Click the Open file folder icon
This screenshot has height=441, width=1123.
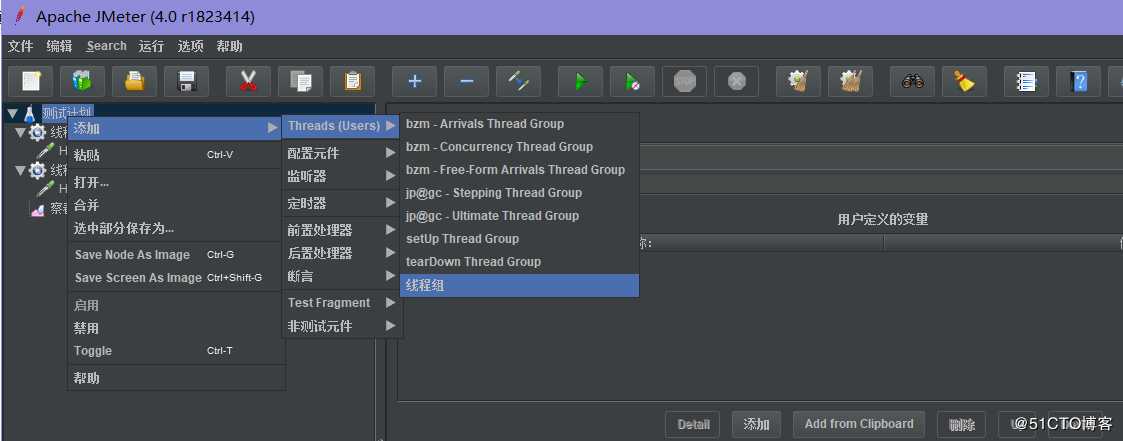(x=135, y=81)
